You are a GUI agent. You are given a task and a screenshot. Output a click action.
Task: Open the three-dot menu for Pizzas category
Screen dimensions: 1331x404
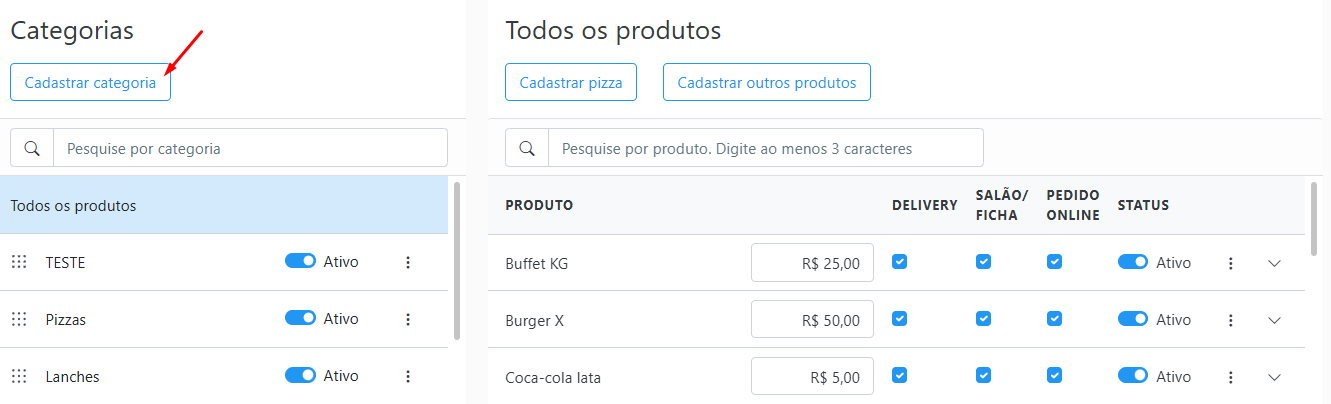pyautogui.click(x=408, y=319)
